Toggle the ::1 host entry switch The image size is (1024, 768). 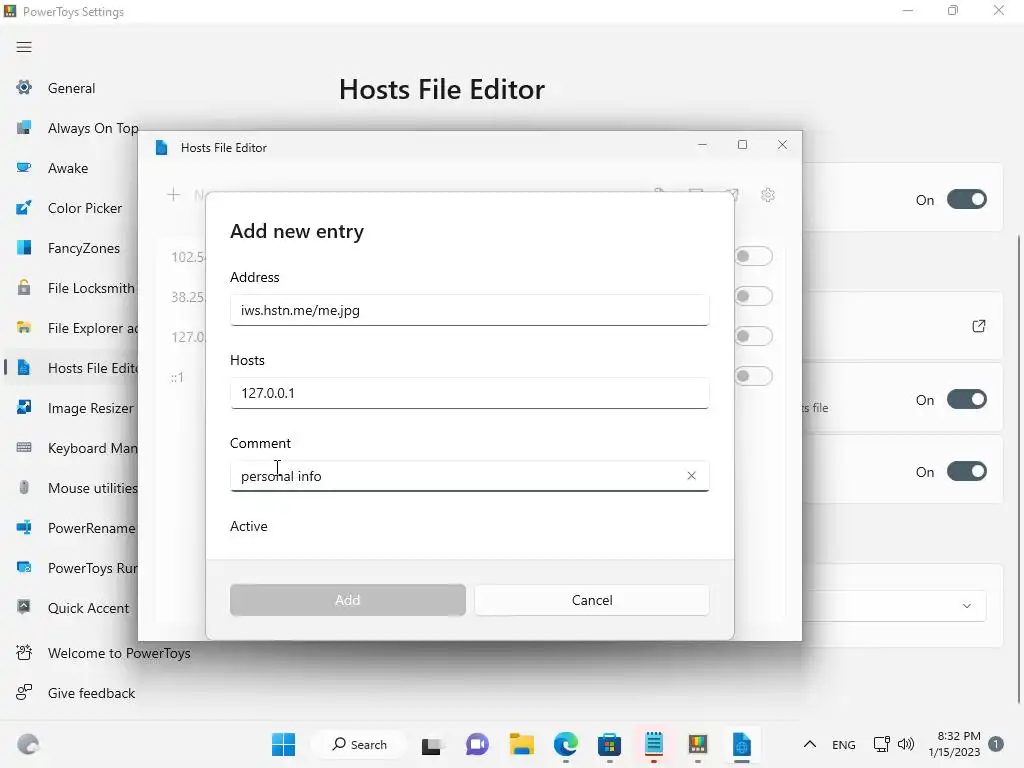(754, 376)
